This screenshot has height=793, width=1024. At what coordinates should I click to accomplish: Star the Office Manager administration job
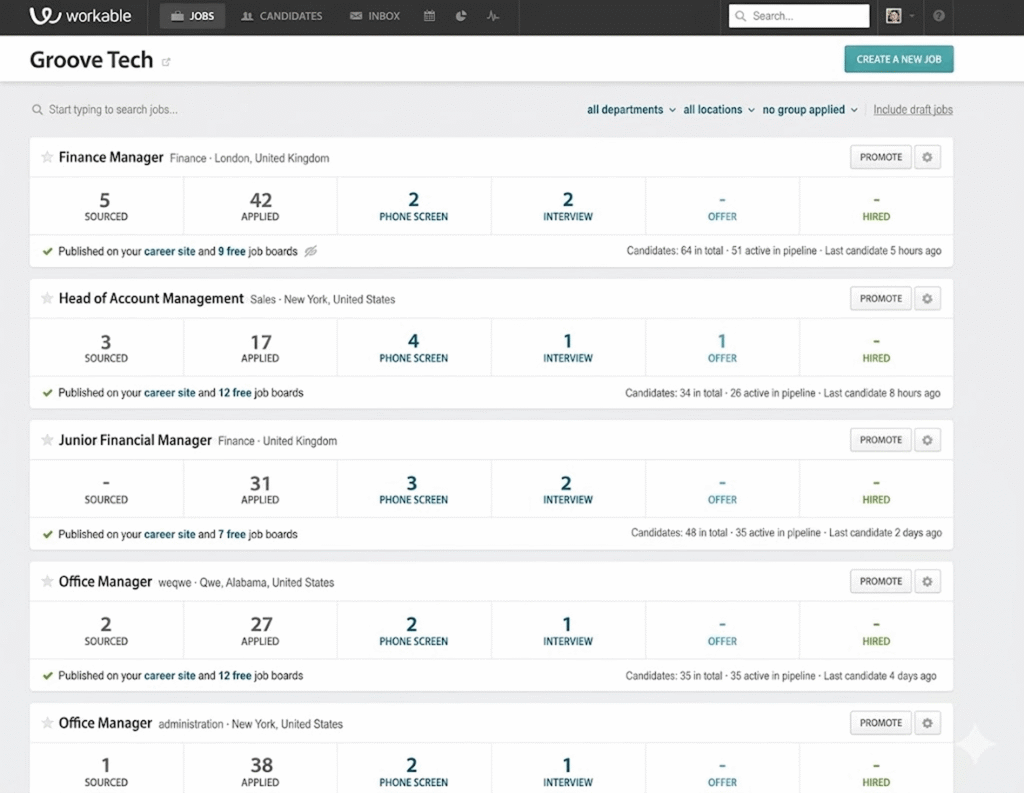pyautogui.click(x=47, y=722)
